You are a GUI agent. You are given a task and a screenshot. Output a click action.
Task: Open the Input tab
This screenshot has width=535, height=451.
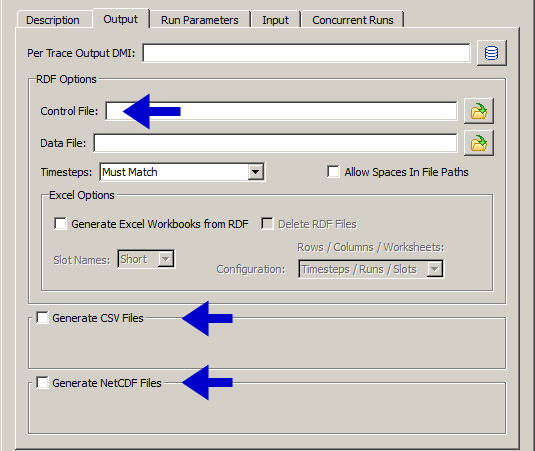pos(275,20)
